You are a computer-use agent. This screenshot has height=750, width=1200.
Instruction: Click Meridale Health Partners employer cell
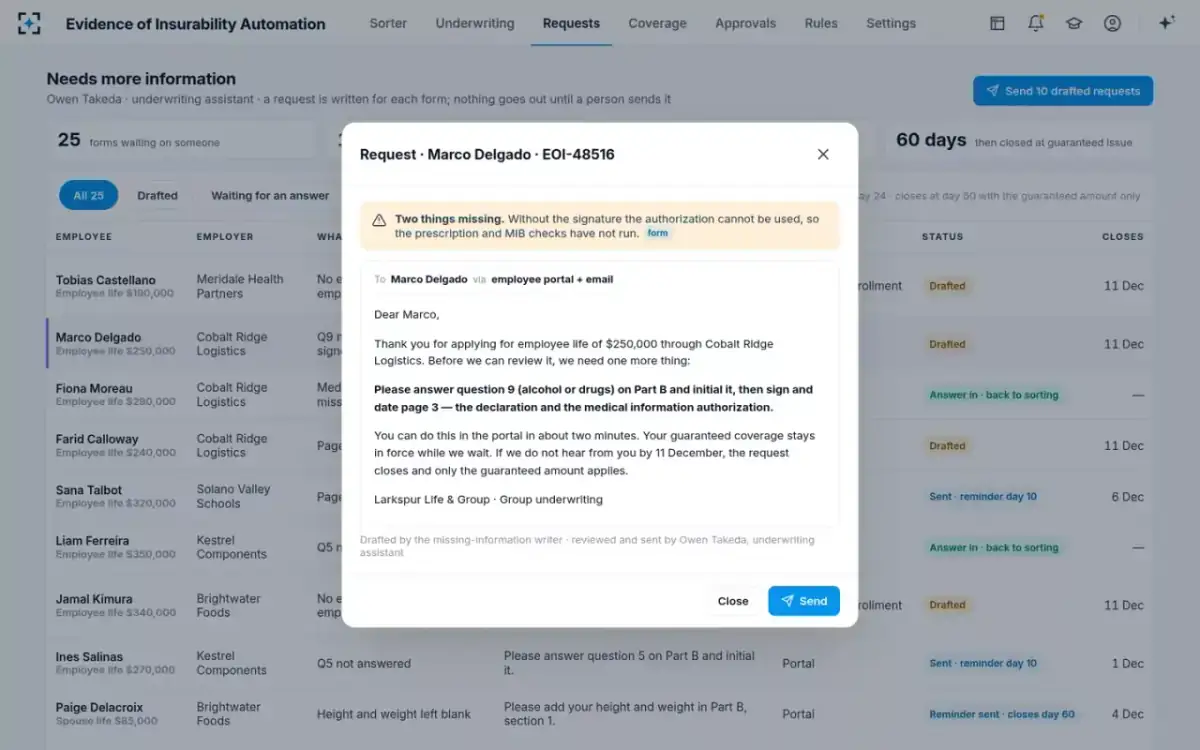(240, 286)
